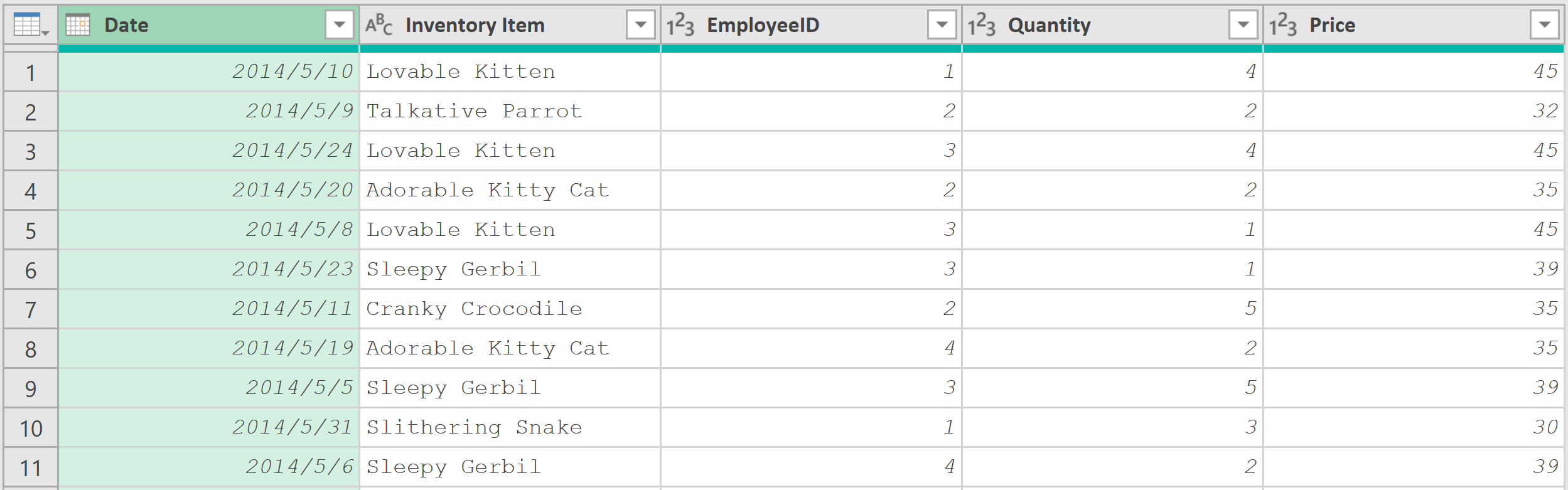Click the Date column type icon
1568x490 pixels.
tap(78, 25)
